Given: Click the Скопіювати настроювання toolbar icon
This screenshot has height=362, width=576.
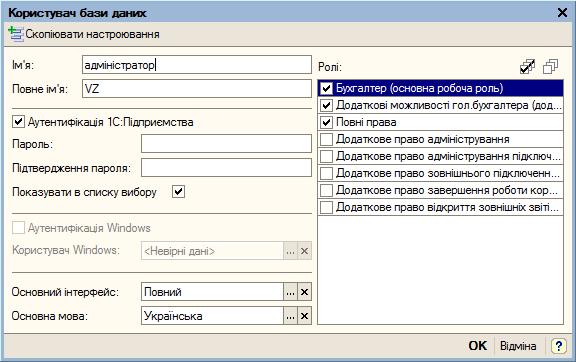Looking at the screenshot, I should (15, 34).
